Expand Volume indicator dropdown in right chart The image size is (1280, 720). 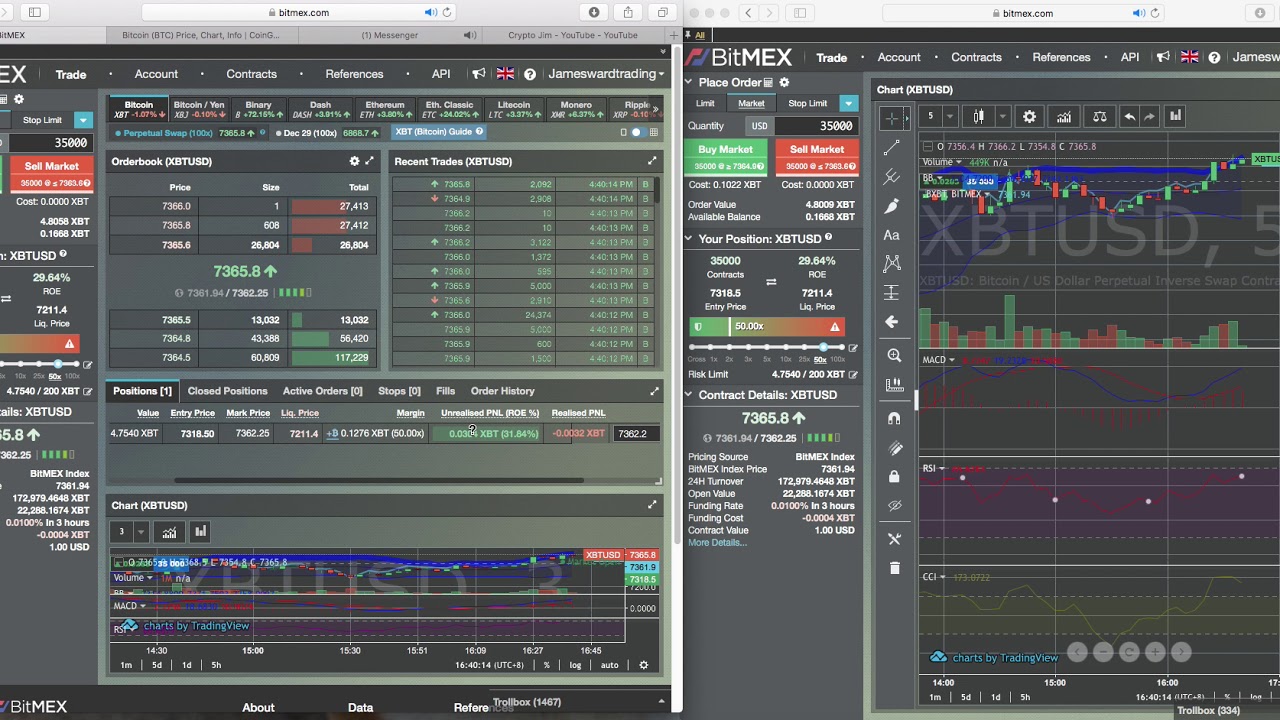[958, 162]
